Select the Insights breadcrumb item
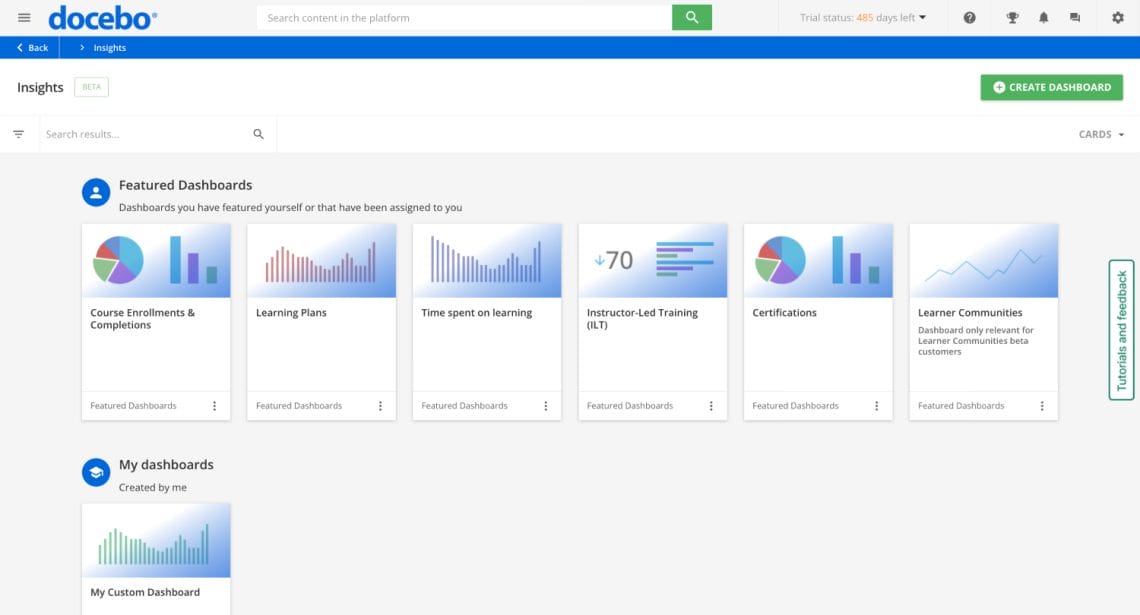 pos(109,48)
